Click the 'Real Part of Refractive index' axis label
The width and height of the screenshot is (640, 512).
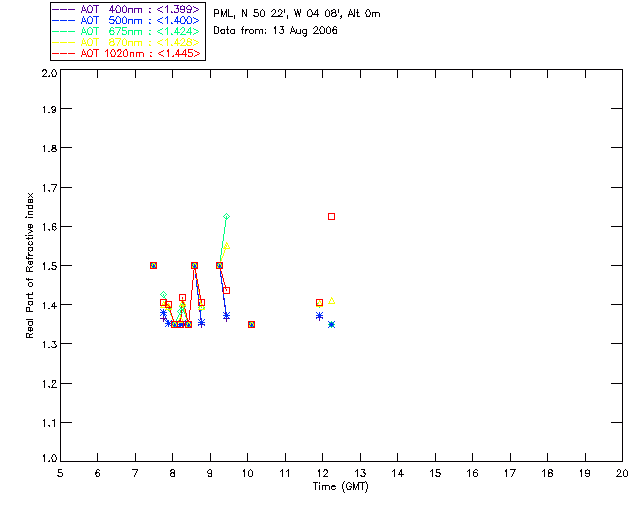coord(30,265)
